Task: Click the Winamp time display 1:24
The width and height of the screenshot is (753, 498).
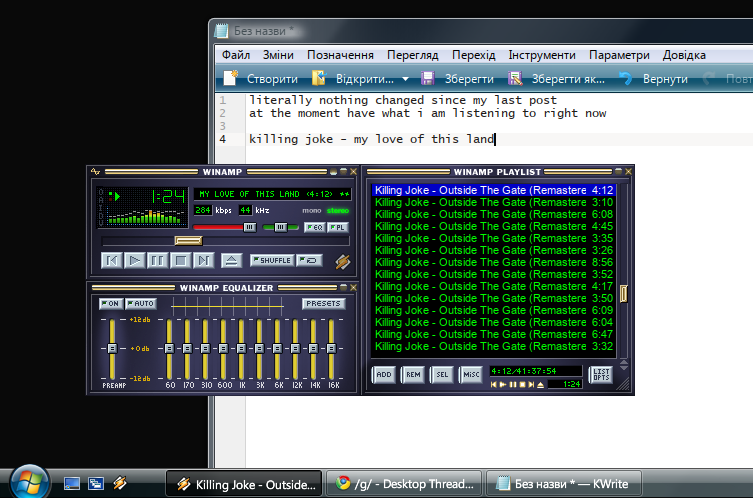Action: tap(168, 196)
